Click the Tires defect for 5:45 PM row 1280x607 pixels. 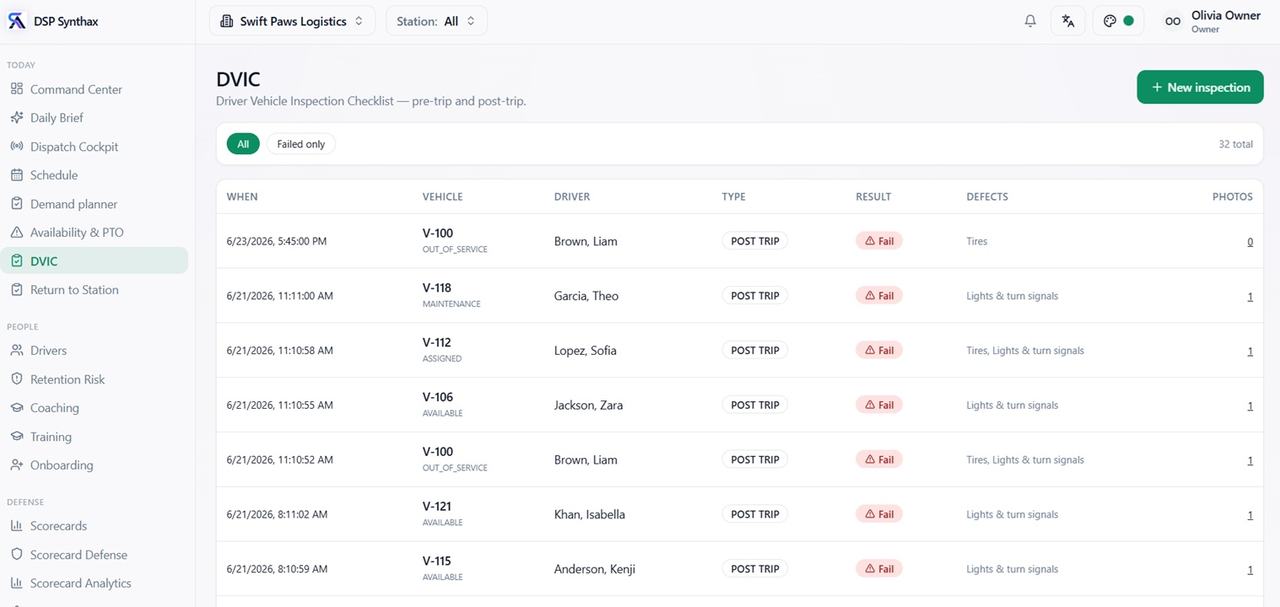(977, 241)
